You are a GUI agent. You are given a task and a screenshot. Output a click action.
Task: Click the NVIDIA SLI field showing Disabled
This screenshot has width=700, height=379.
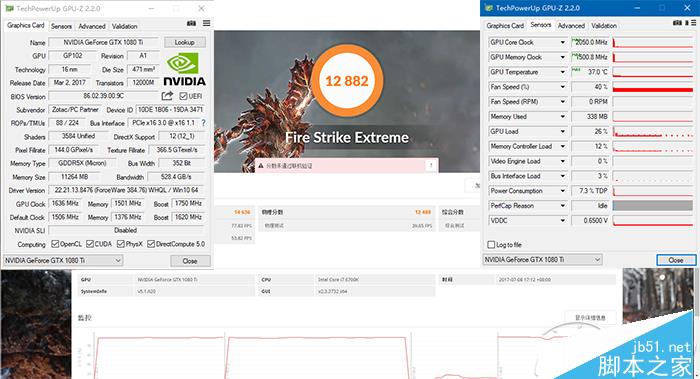tap(126, 230)
